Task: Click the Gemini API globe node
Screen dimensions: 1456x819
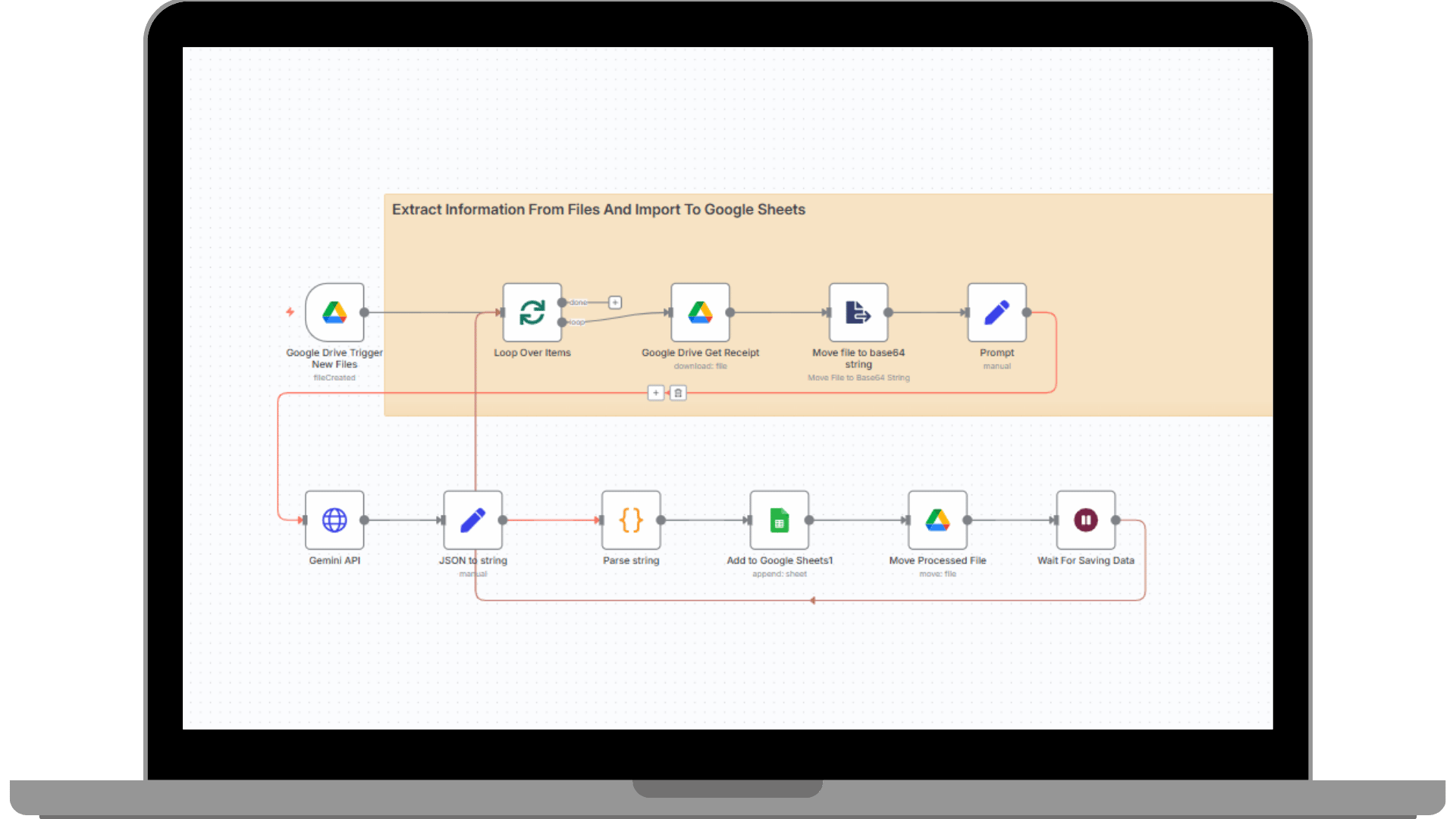Action: point(334,520)
